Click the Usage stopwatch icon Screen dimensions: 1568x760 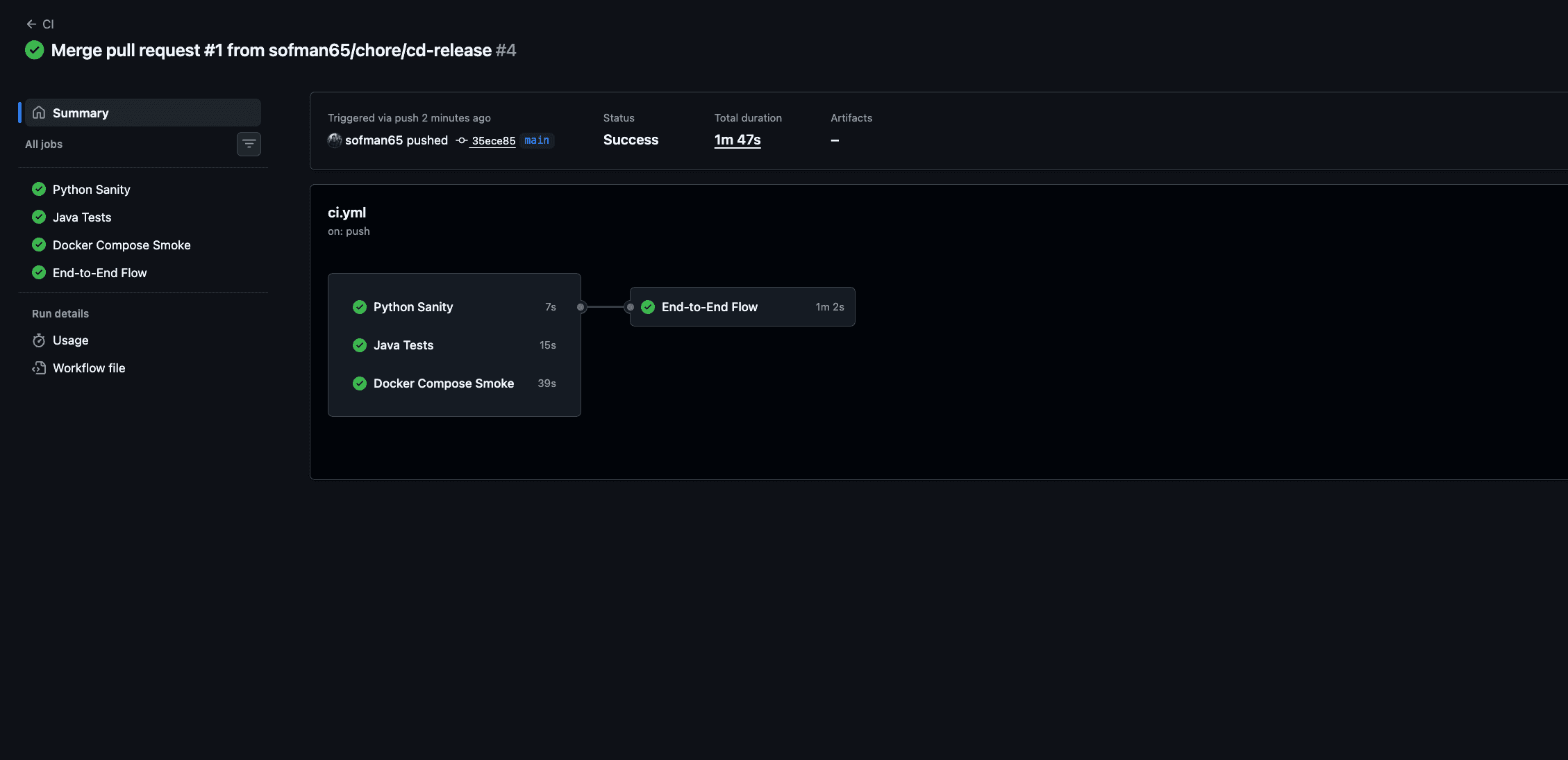39,340
